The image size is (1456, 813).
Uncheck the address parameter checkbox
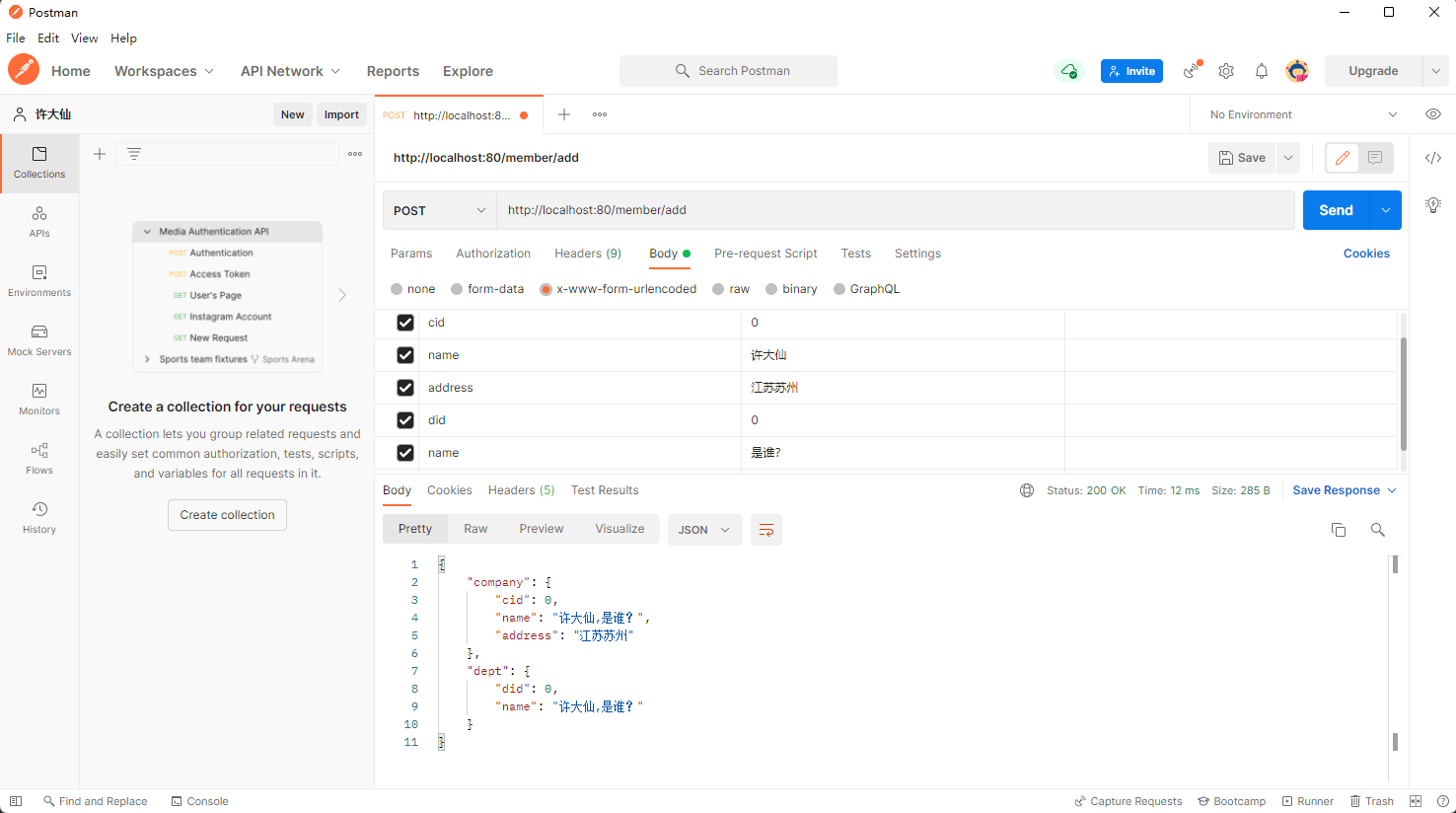coord(405,388)
